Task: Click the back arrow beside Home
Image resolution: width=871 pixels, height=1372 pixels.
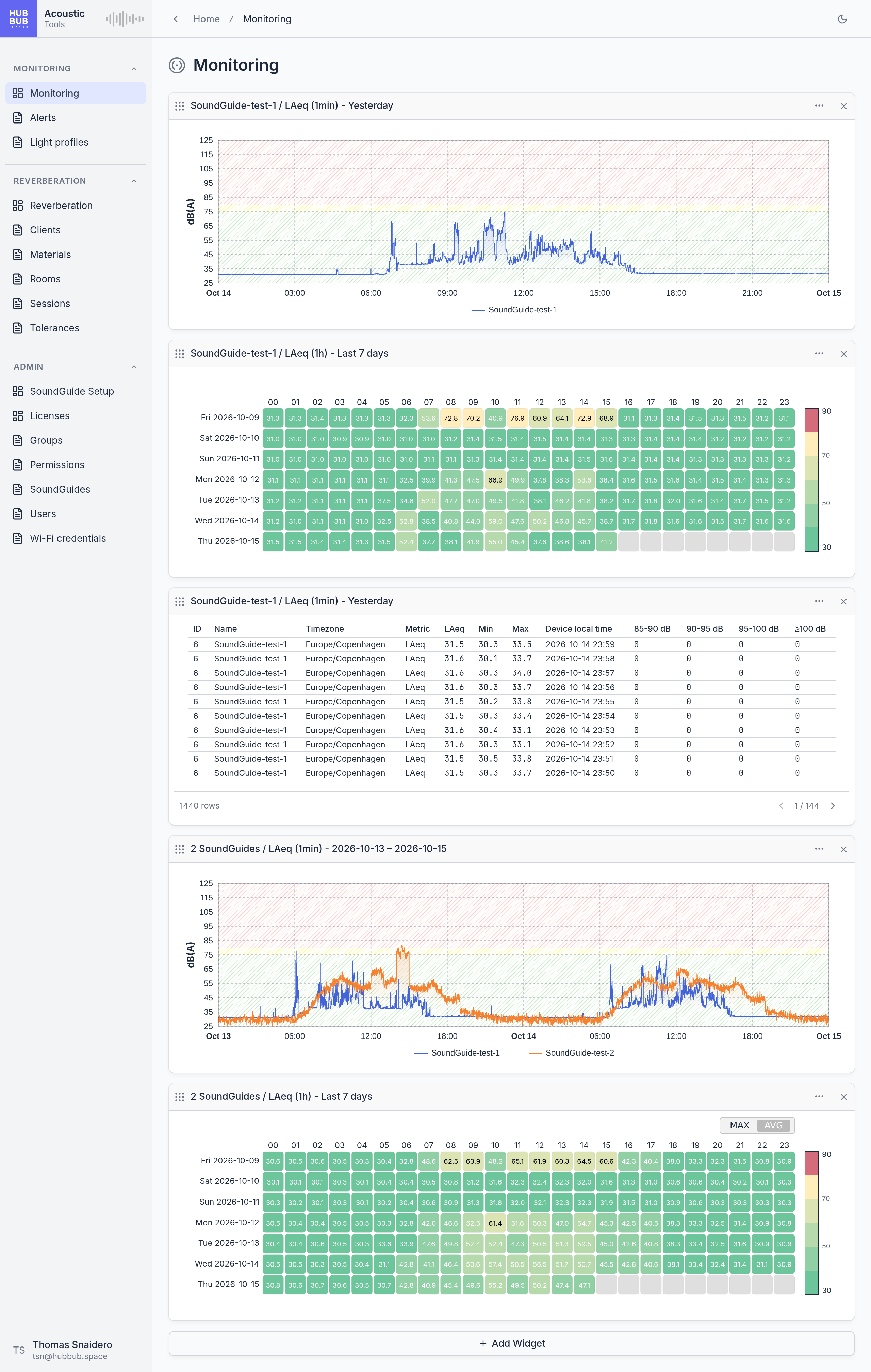Action: (x=176, y=19)
